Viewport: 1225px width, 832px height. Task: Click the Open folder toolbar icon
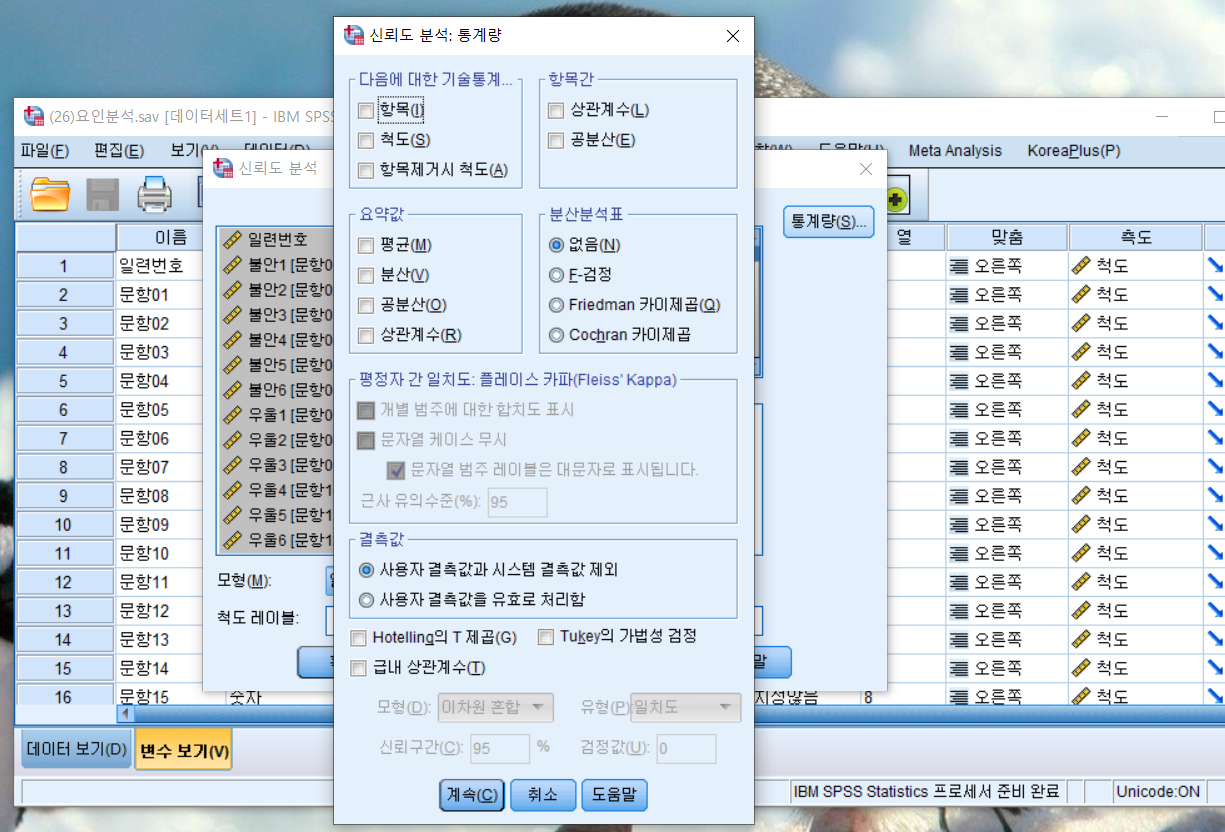[x=50, y=195]
